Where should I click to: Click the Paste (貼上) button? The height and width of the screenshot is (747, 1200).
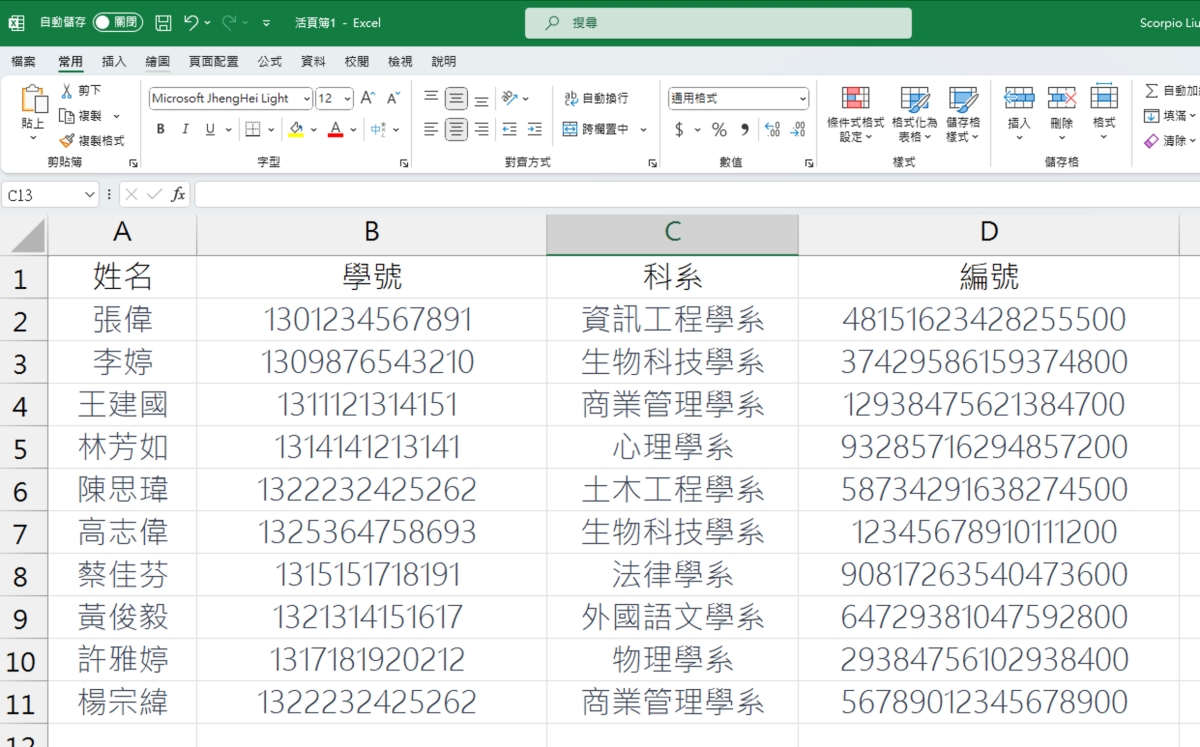[33, 108]
